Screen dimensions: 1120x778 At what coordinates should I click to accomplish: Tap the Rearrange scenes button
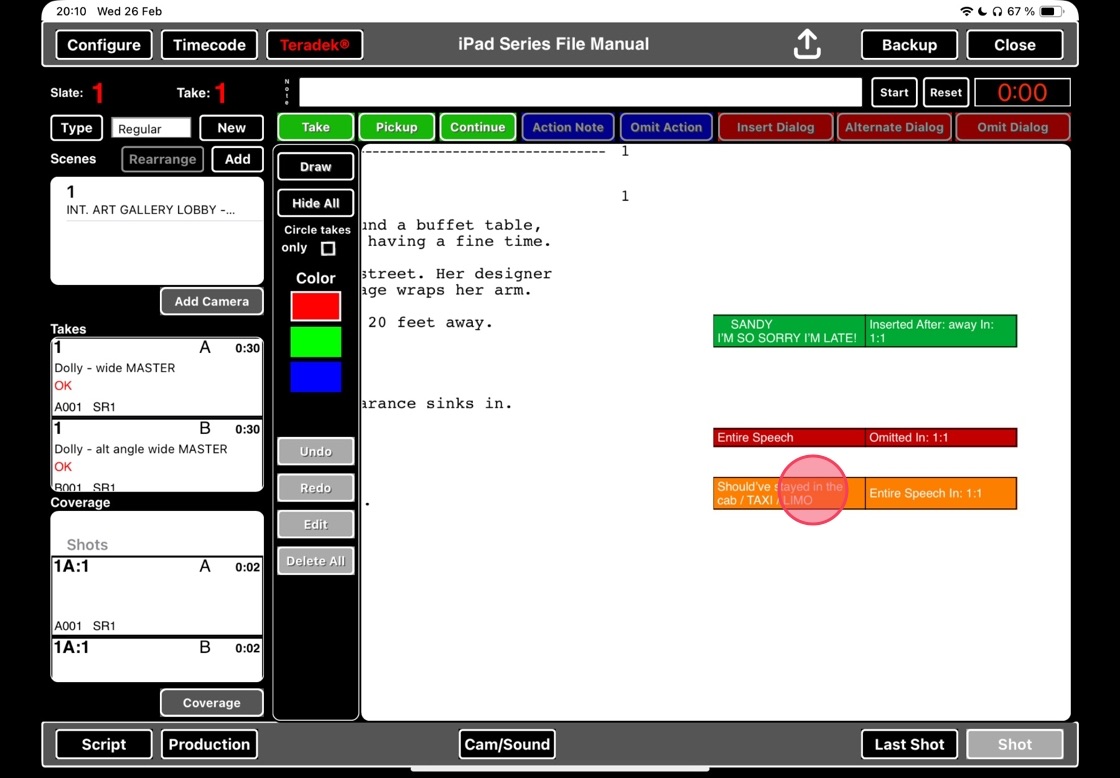pyautogui.click(x=162, y=159)
